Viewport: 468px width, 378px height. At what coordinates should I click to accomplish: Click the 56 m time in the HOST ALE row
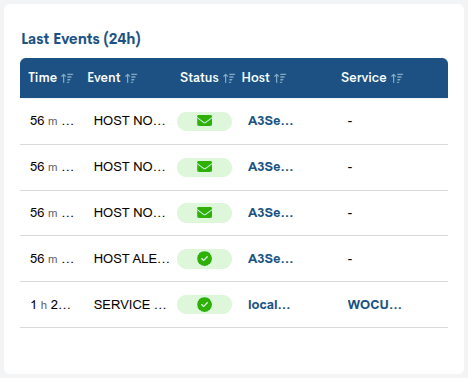52,258
